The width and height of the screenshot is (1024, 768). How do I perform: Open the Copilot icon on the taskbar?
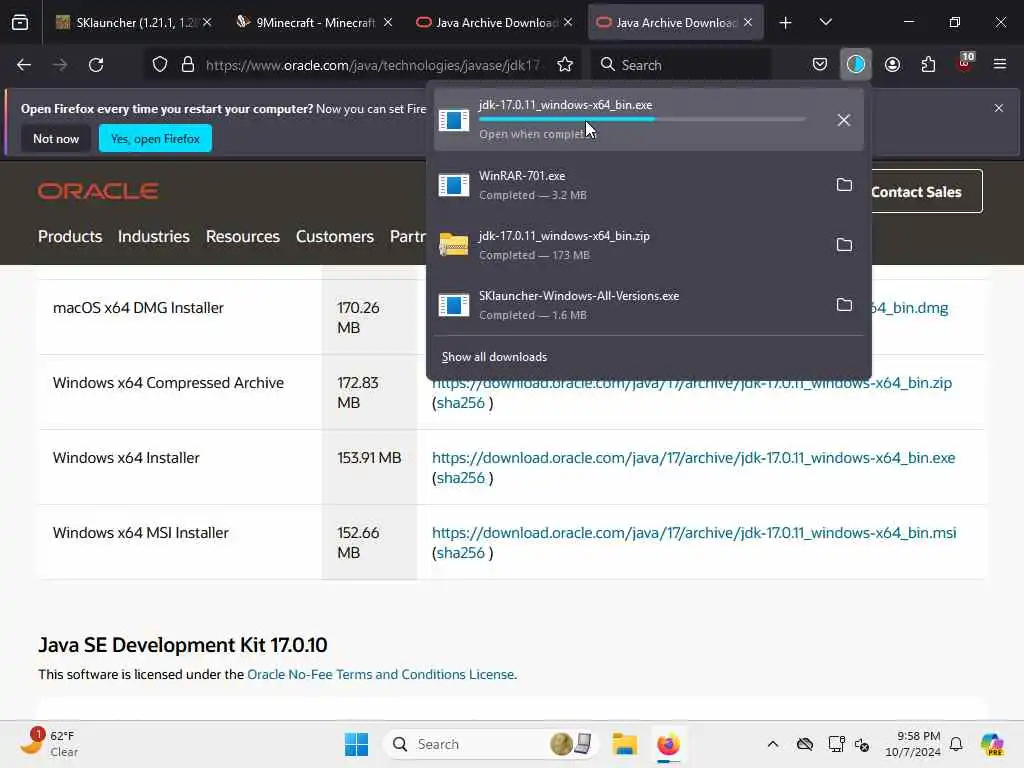(x=992, y=744)
